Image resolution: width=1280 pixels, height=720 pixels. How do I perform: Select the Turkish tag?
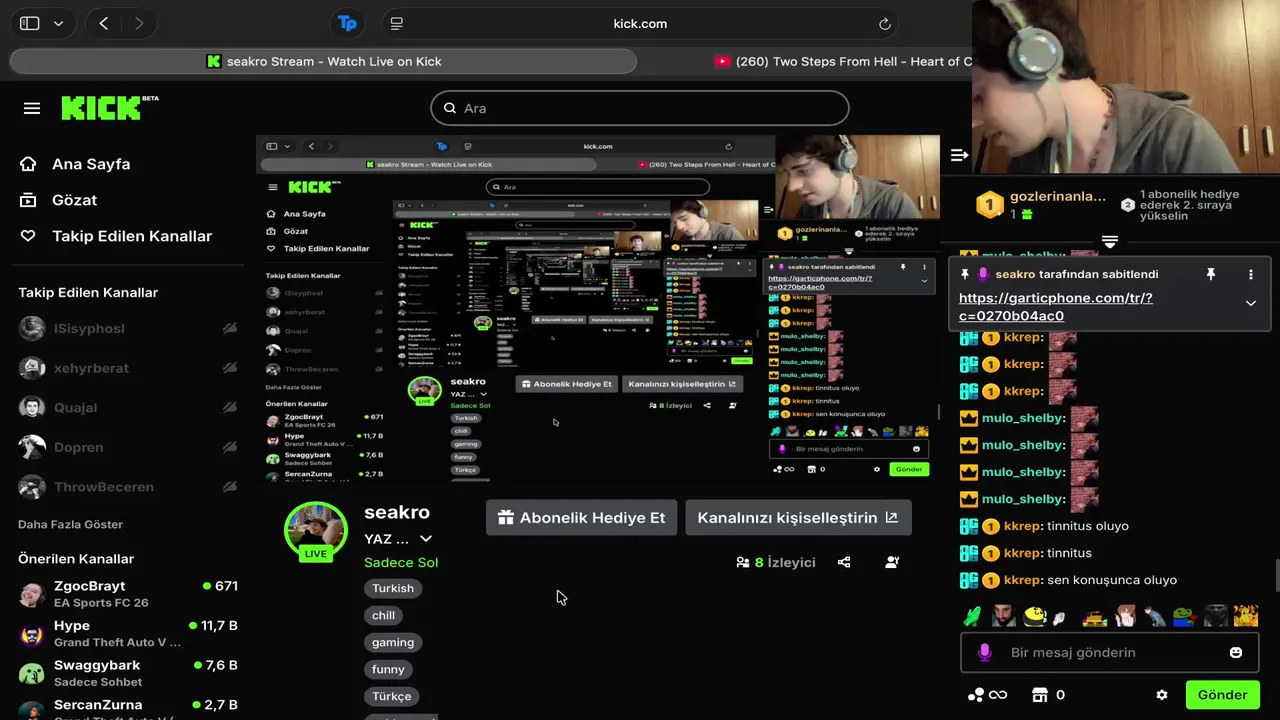(x=393, y=588)
